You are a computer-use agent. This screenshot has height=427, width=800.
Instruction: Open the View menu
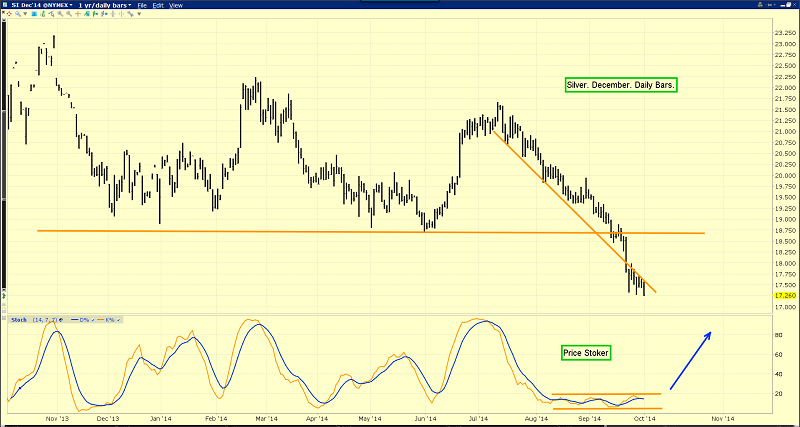coord(176,6)
